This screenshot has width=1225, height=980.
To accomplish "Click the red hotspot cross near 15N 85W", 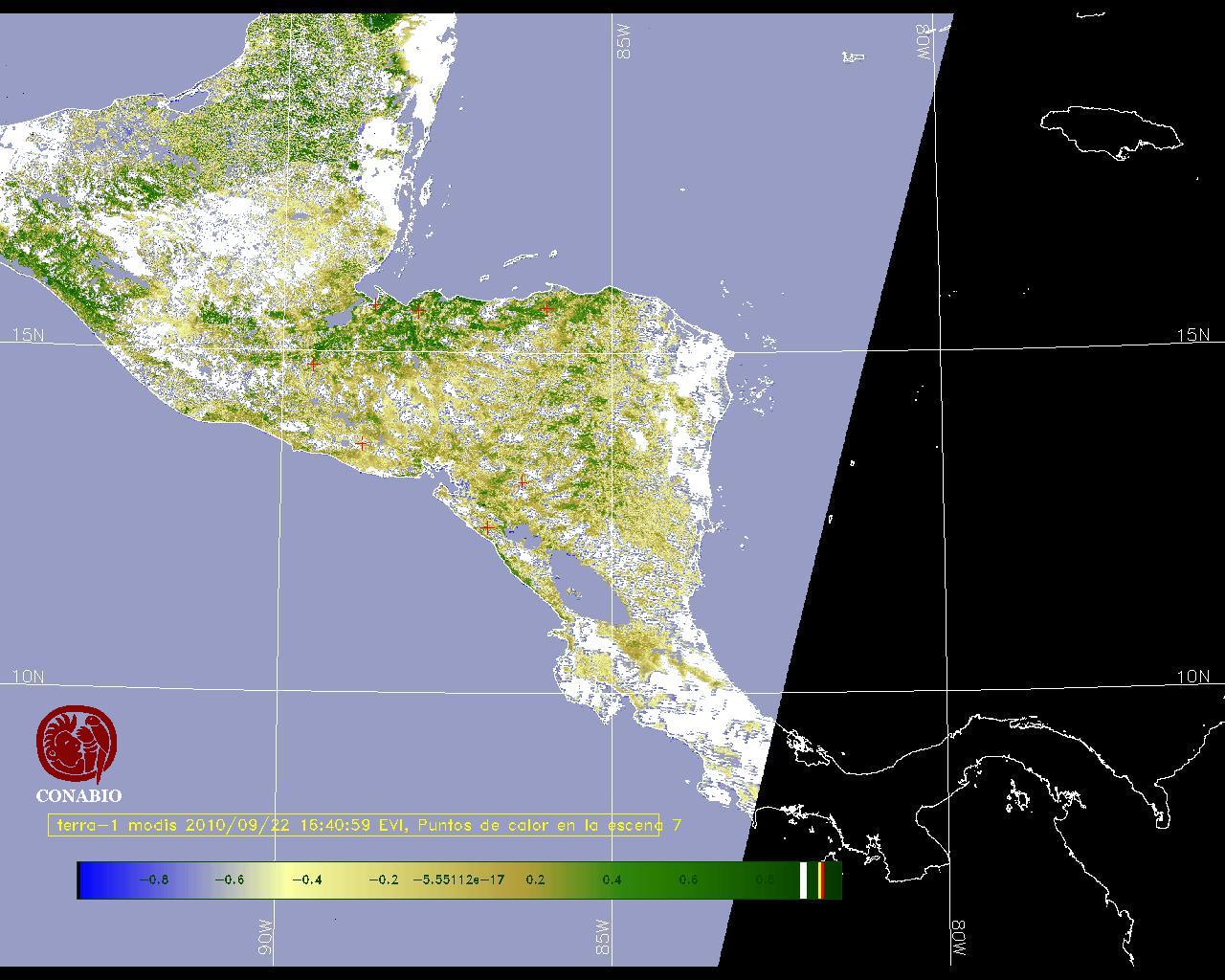I will (546, 308).
